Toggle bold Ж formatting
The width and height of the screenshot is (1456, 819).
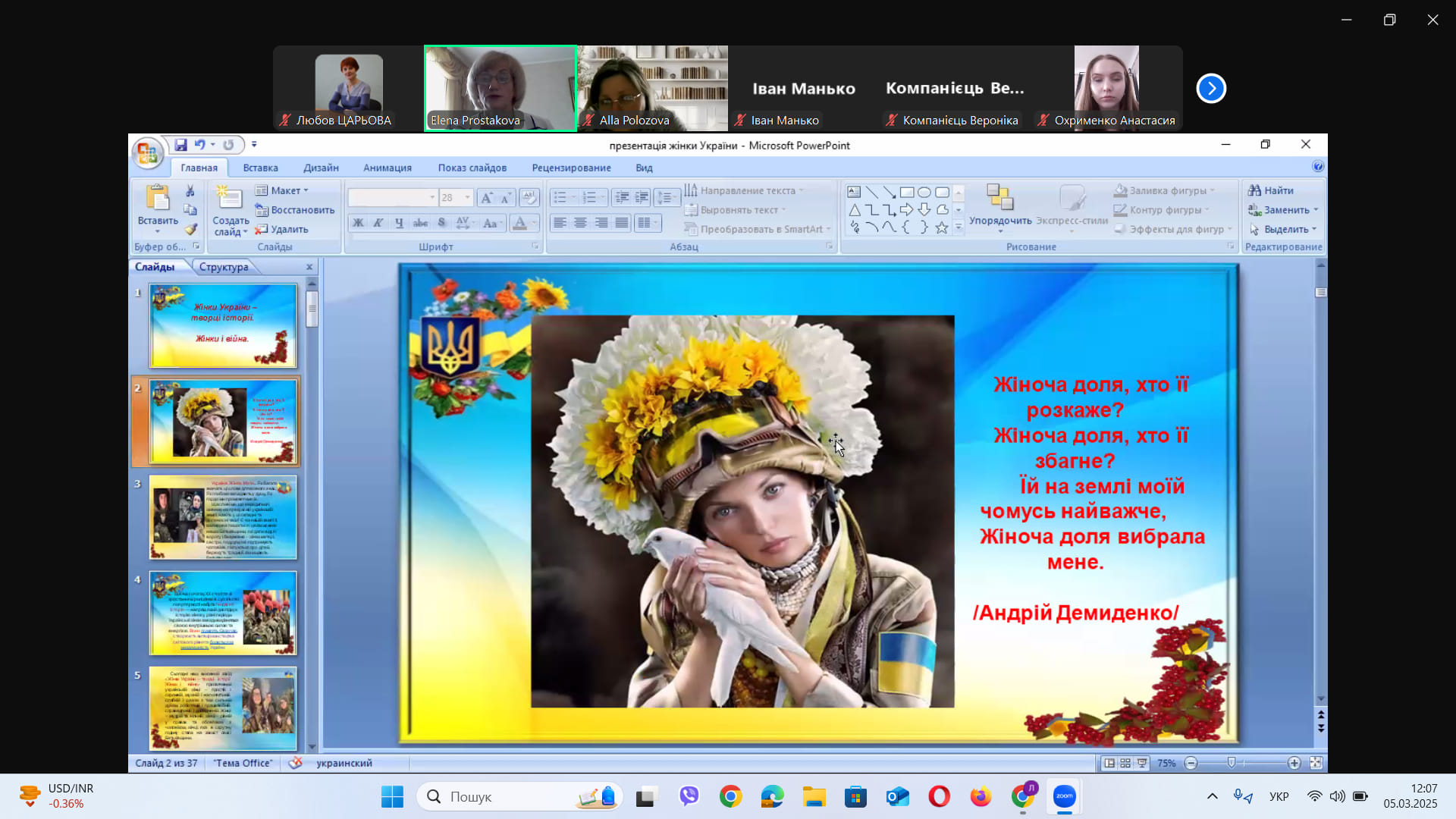(x=358, y=223)
